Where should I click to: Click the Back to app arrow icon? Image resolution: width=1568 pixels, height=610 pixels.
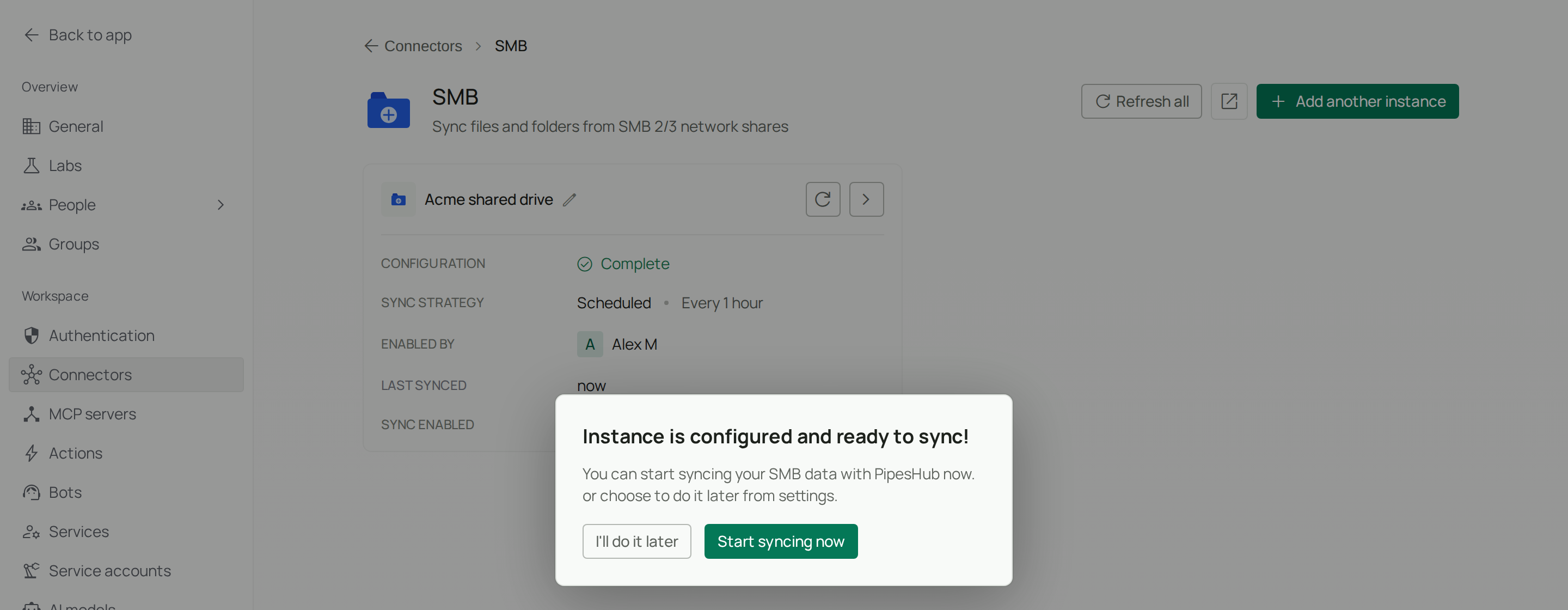pos(32,35)
